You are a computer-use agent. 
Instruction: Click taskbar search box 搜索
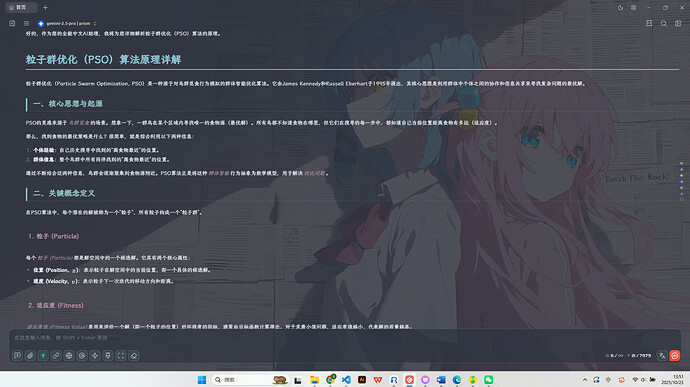[x=250, y=380]
